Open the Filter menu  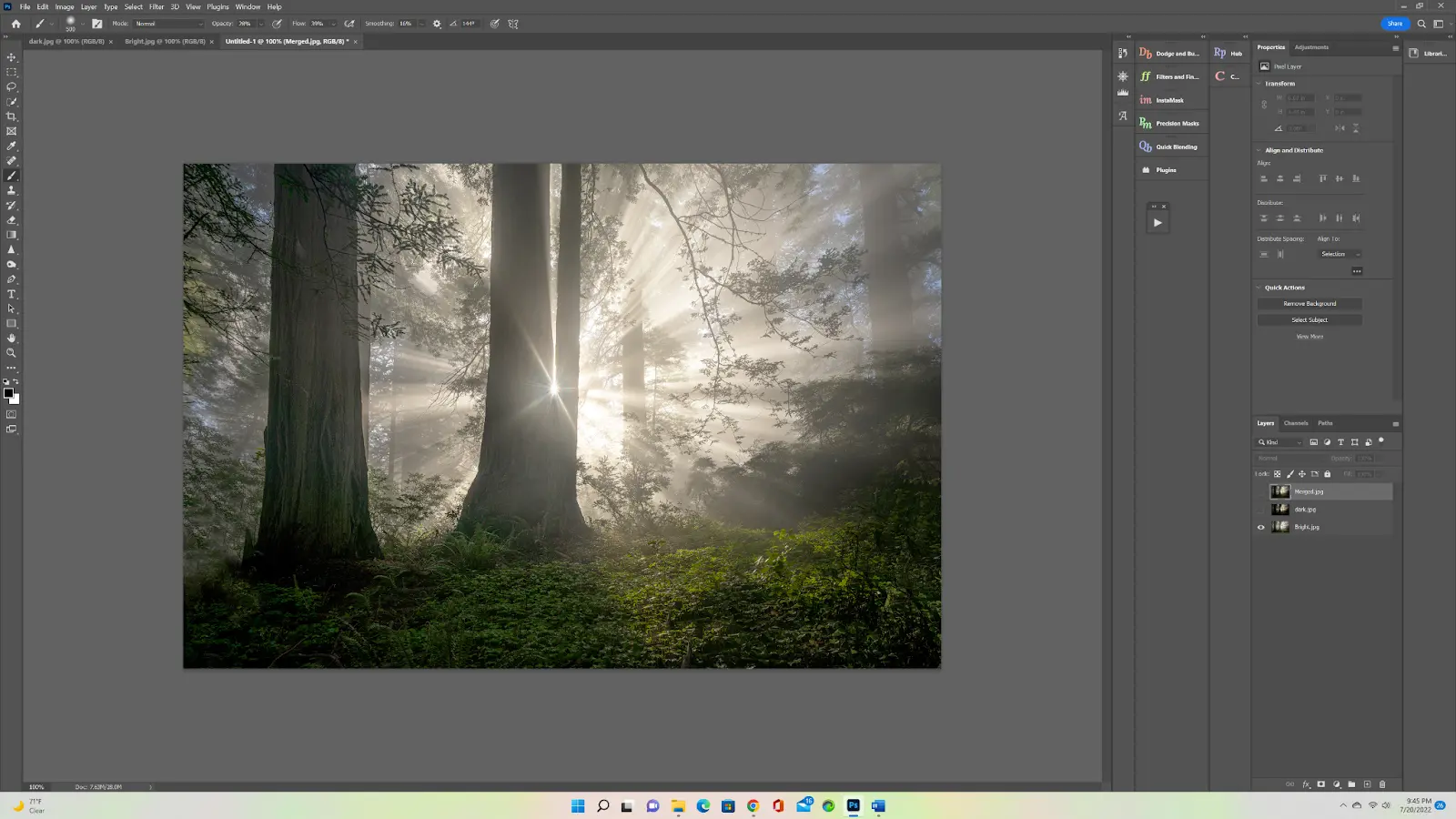click(156, 6)
